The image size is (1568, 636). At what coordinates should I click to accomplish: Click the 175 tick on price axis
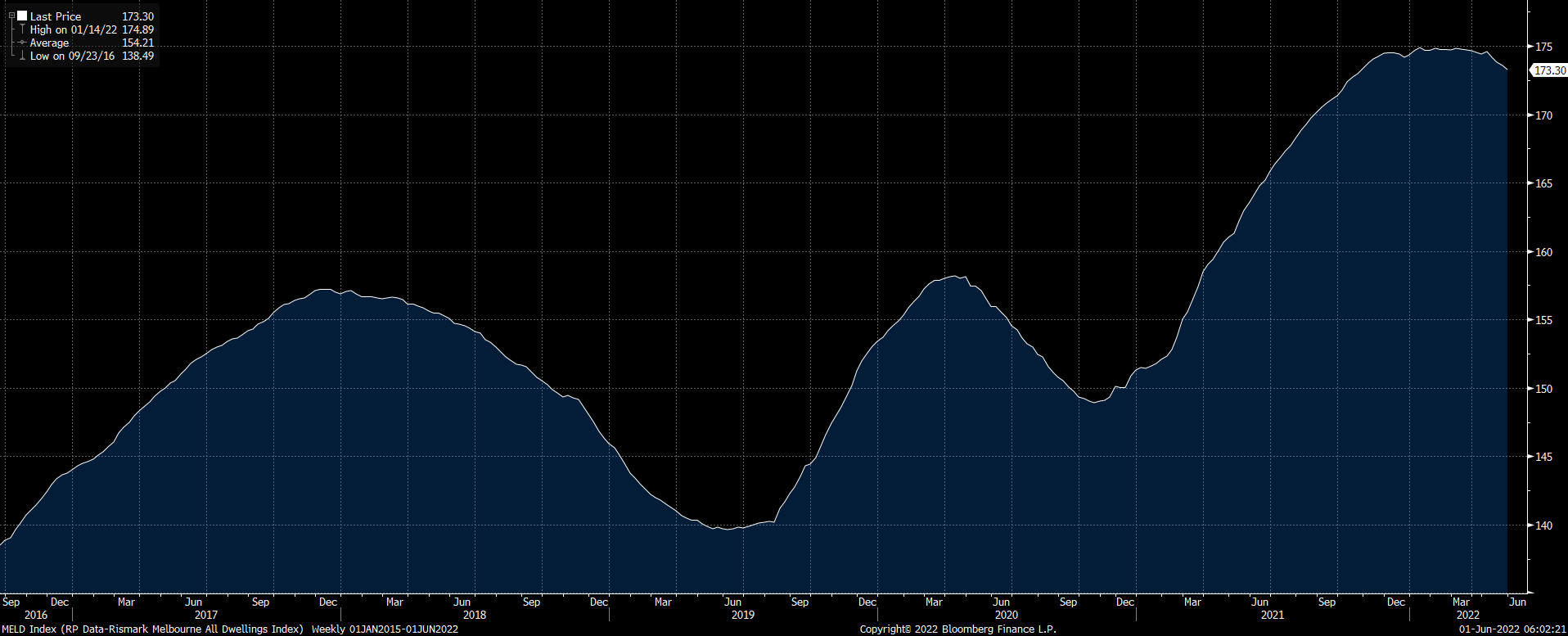coord(1543,47)
